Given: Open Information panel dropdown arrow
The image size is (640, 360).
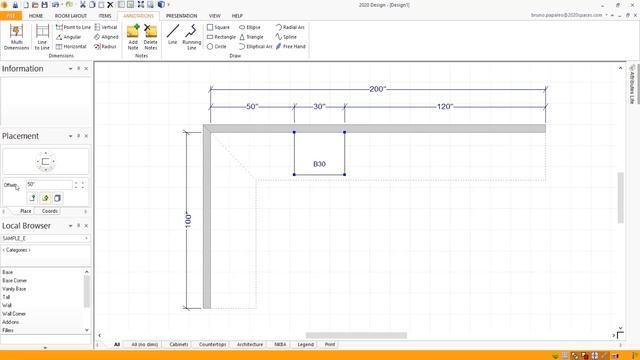Looking at the screenshot, I should tap(70, 69).
